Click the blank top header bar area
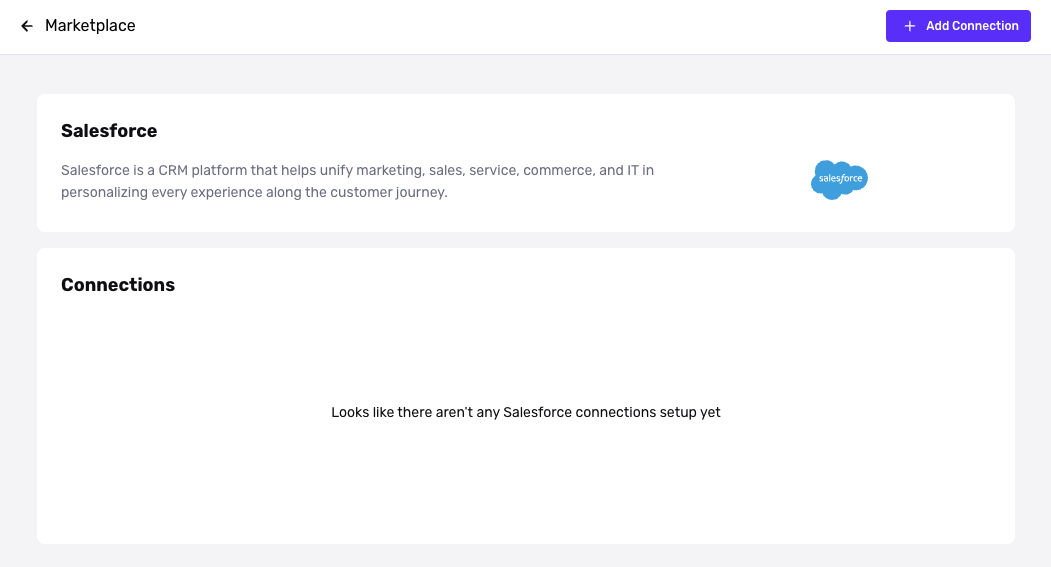Image resolution: width=1051 pixels, height=567 pixels. (x=509, y=26)
